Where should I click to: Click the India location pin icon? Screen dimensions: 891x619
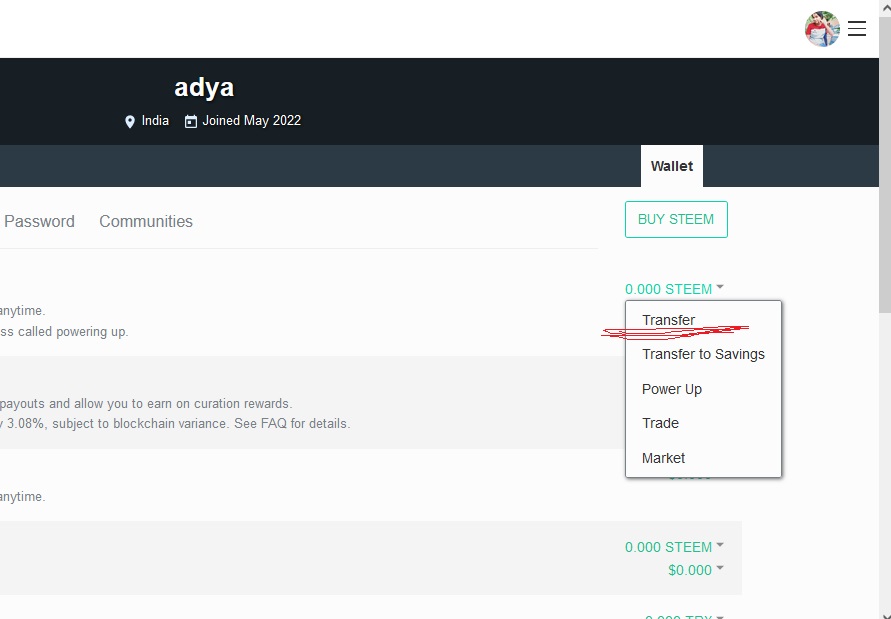[130, 121]
